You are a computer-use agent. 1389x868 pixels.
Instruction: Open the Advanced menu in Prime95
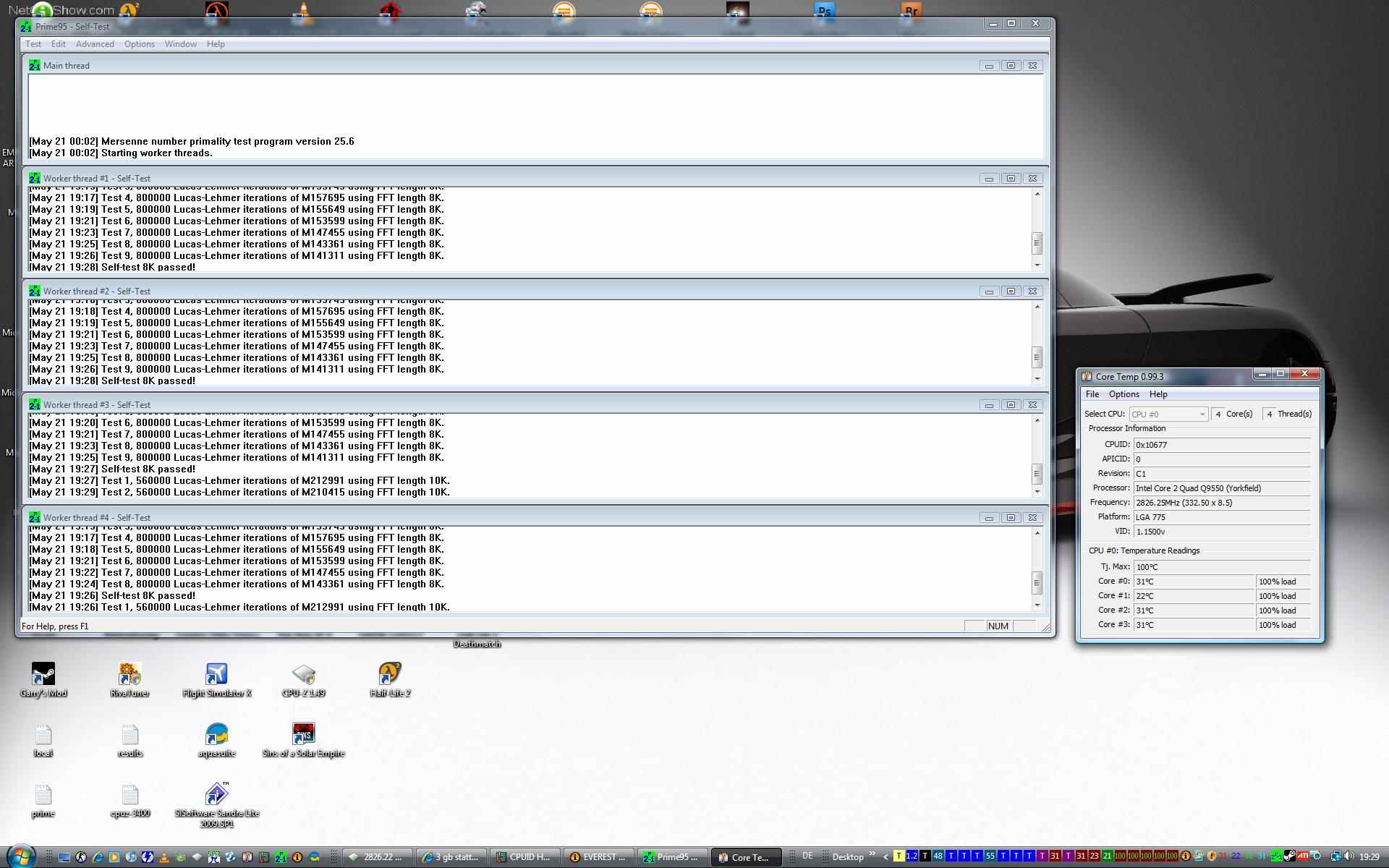[x=95, y=44]
